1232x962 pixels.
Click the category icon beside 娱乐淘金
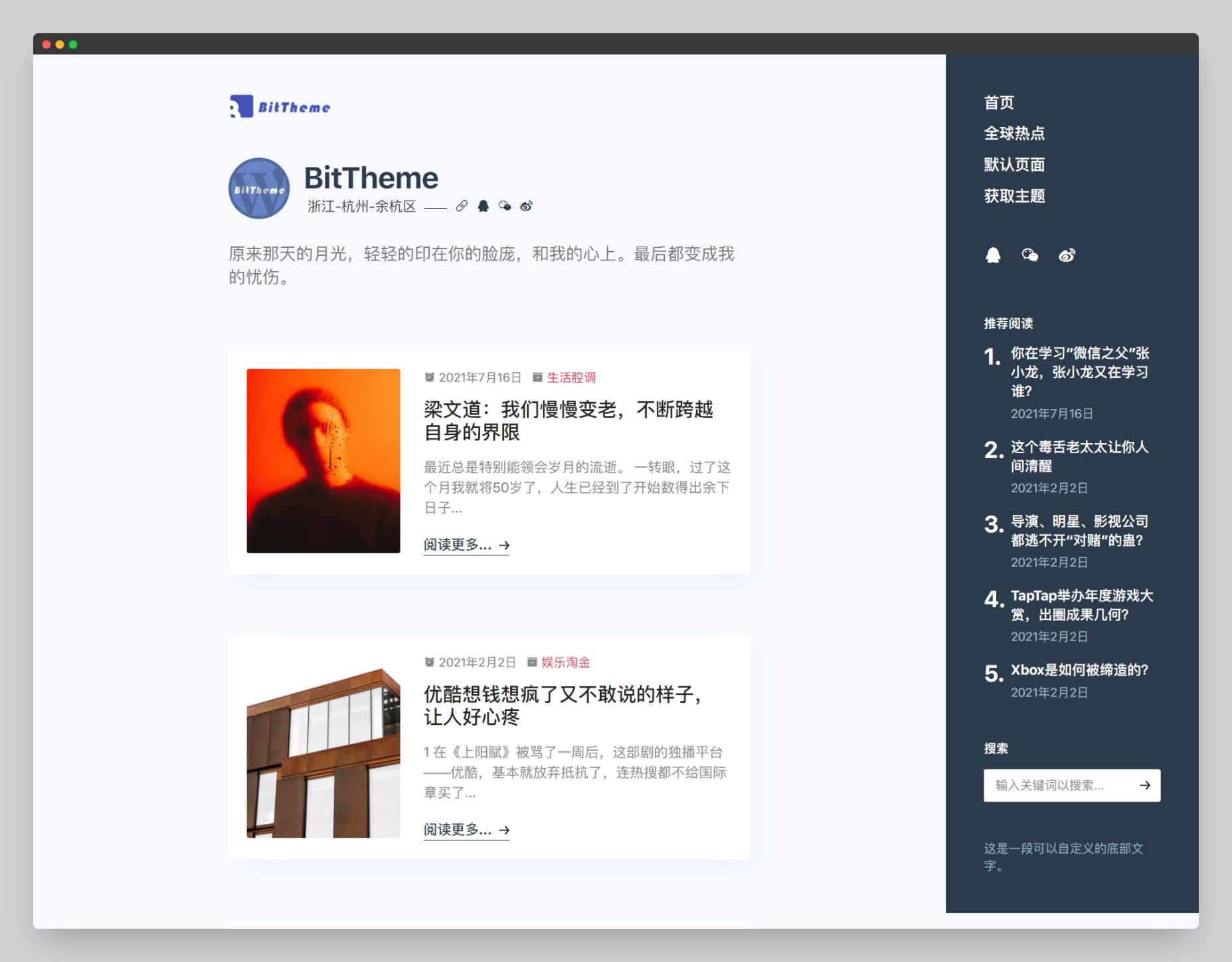coord(532,662)
